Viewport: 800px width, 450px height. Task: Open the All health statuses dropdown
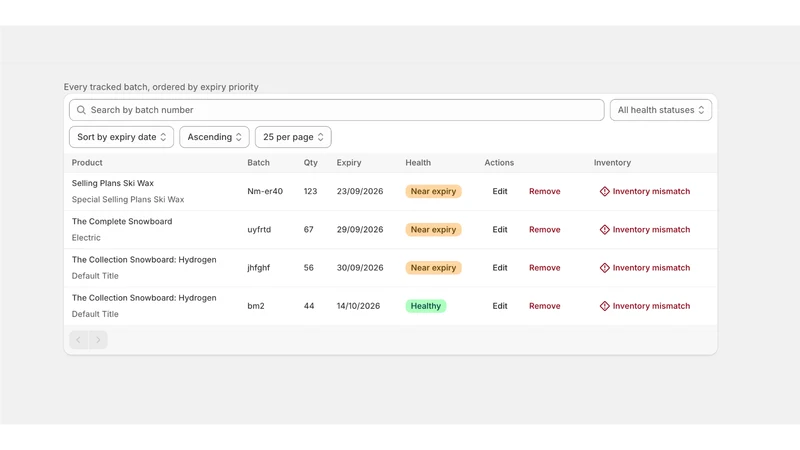[661, 110]
